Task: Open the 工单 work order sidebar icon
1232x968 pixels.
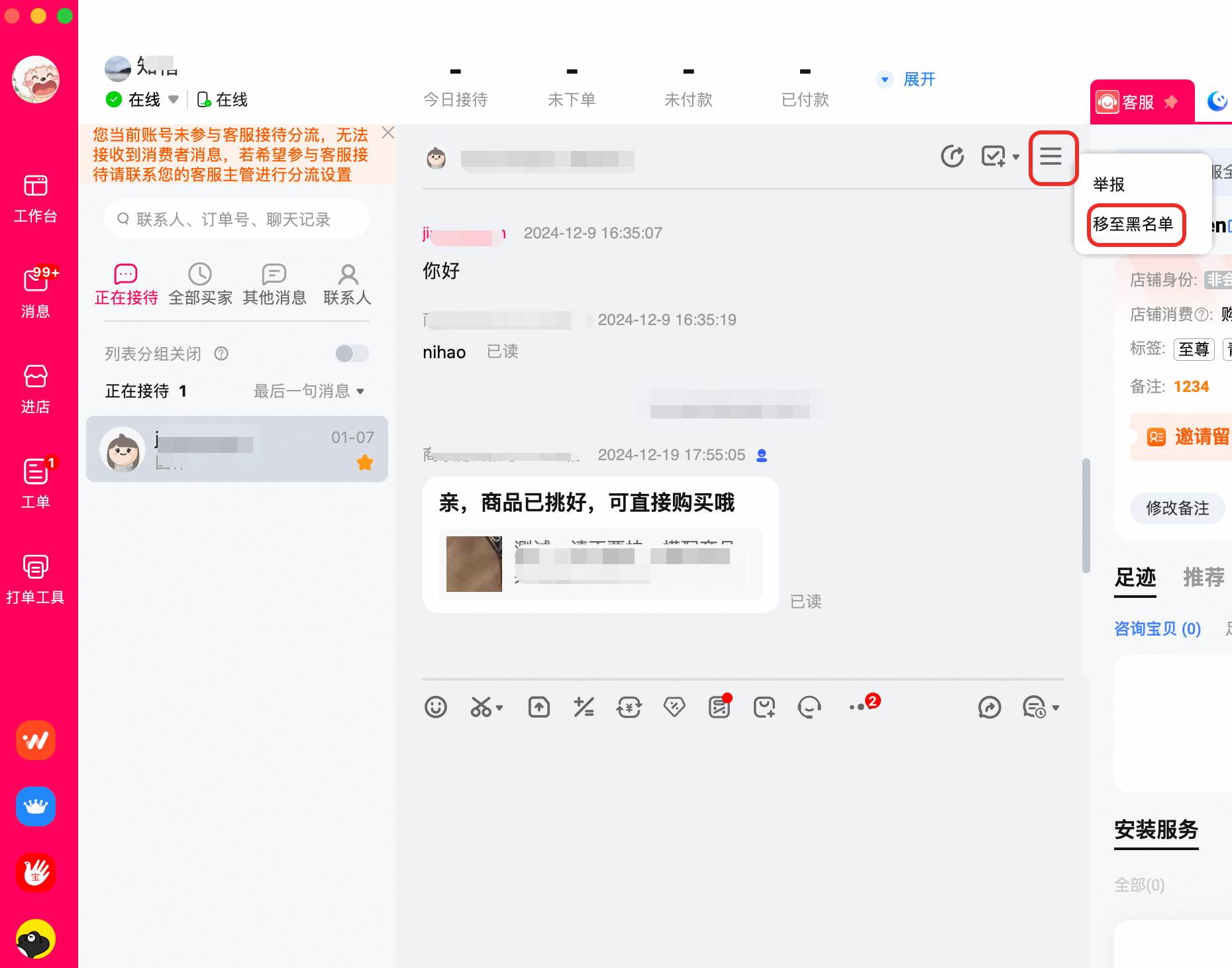Action: click(36, 483)
